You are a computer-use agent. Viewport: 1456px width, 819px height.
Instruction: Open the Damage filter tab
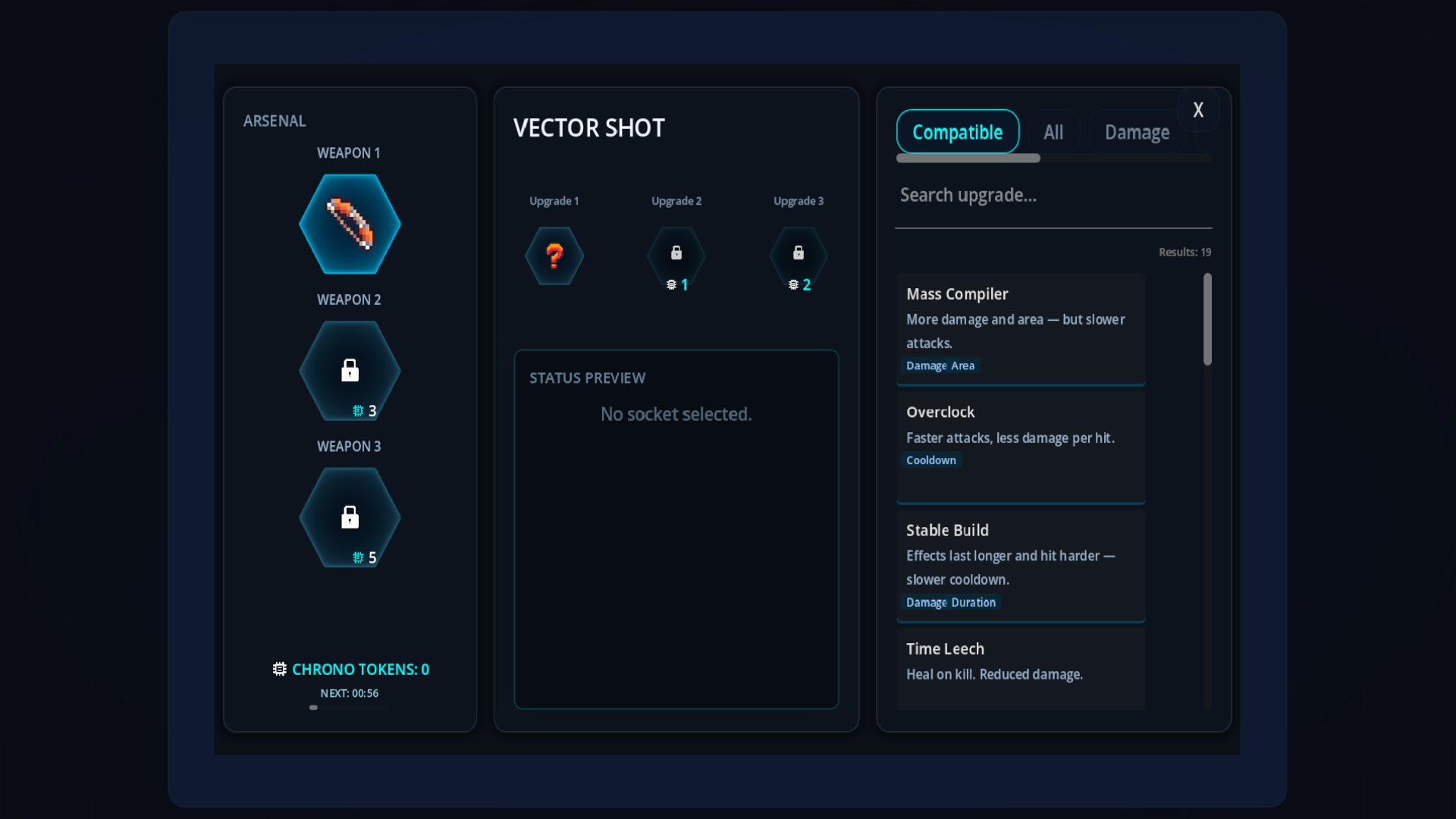1136,132
